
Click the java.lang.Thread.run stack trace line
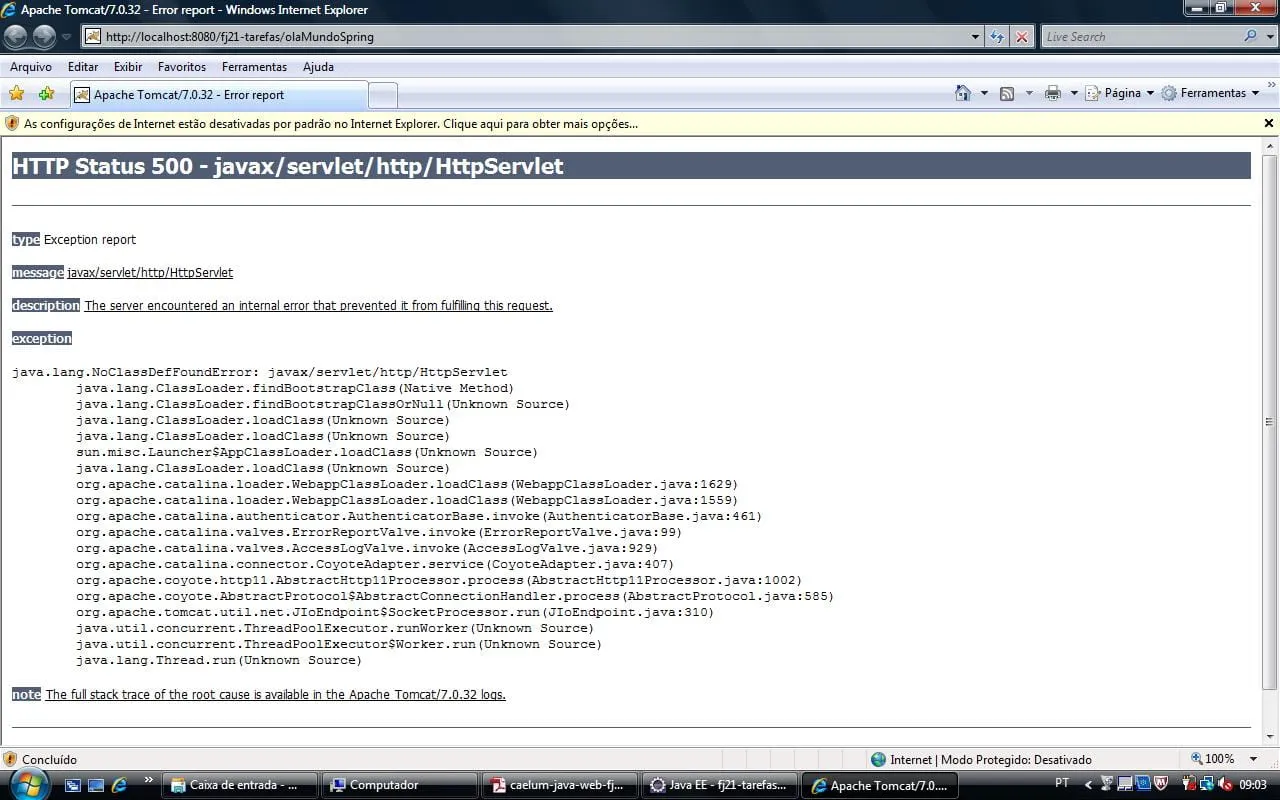point(219,660)
